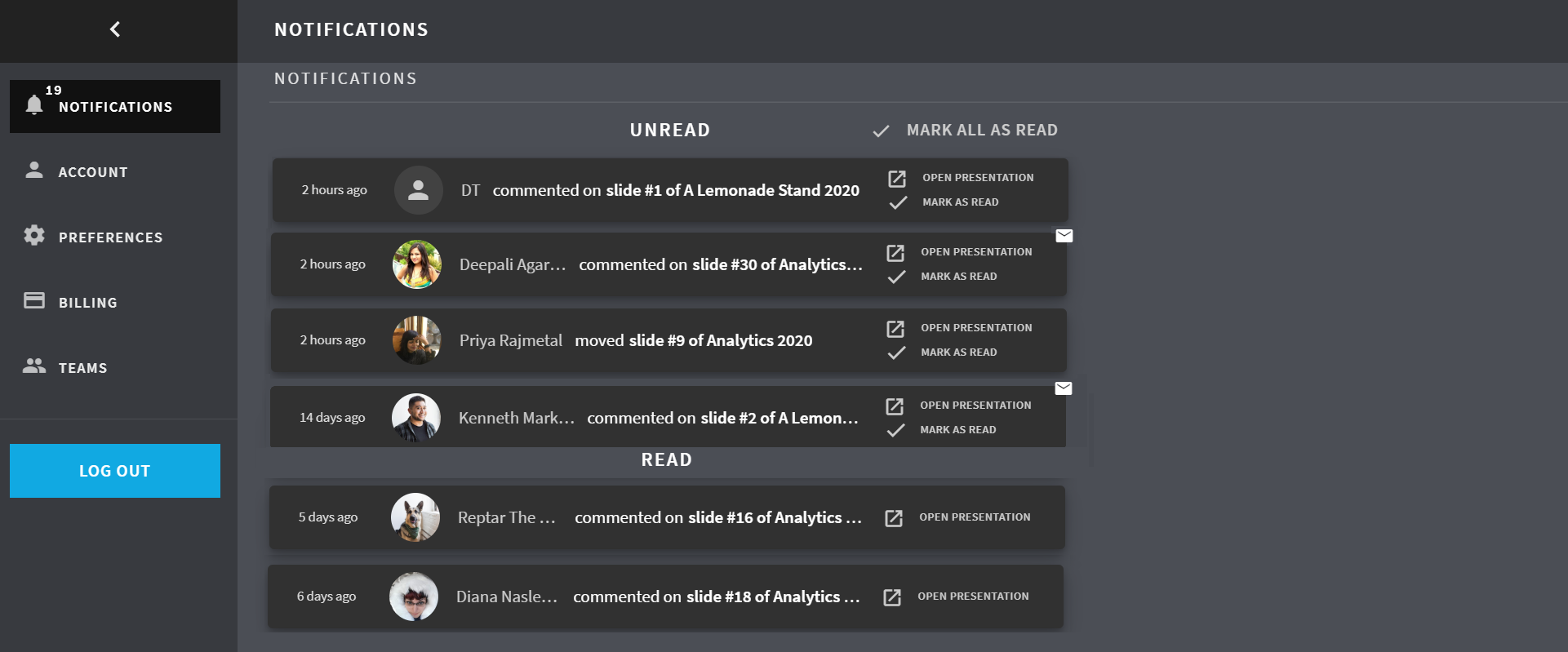The width and height of the screenshot is (1568, 652).
Task: Open Presentation for DT's Lemonade Stand comment
Action: 978,178
